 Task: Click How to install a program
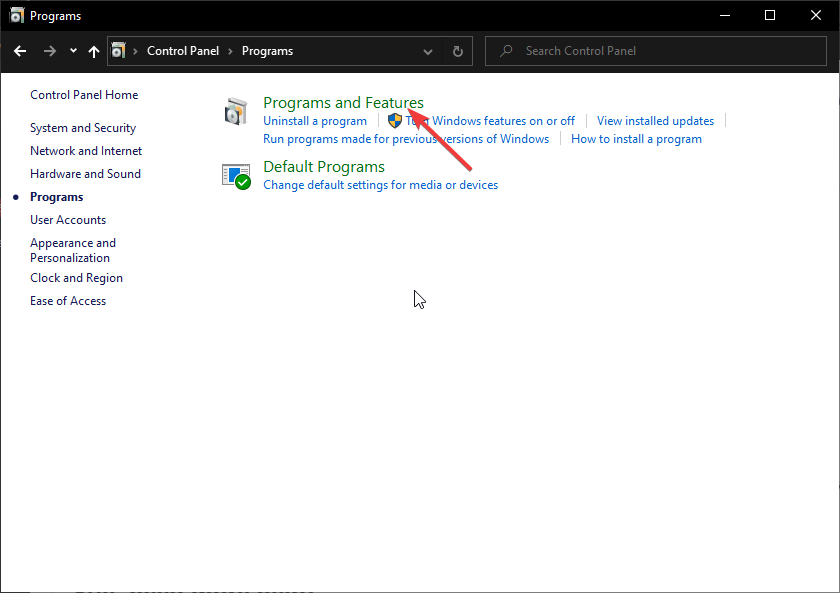636,139
